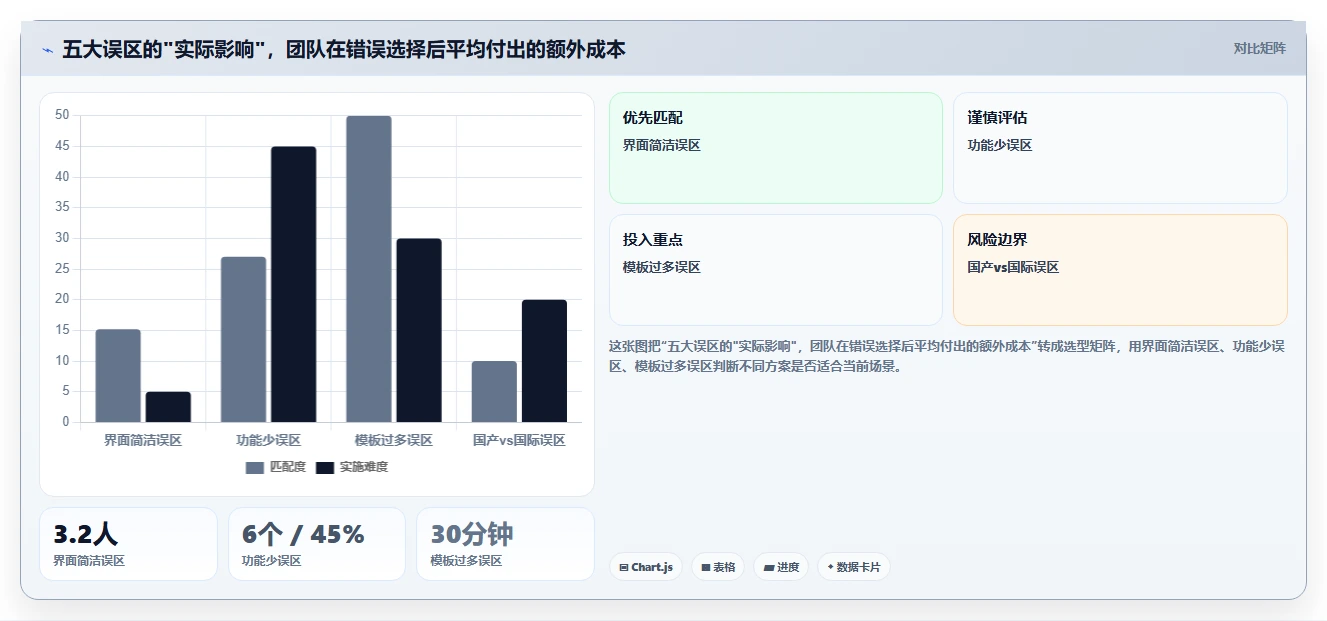Click the description paragraph below the matrix
1327x621 pixels.
tap(947, 356)
